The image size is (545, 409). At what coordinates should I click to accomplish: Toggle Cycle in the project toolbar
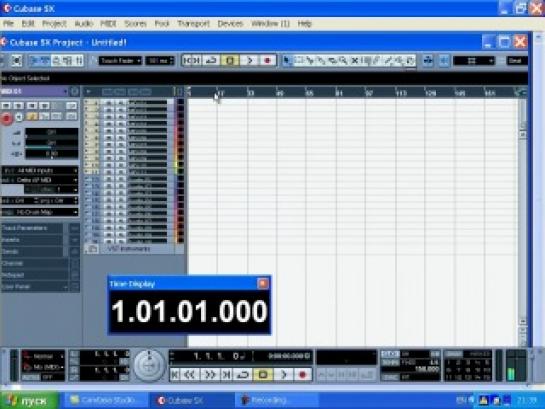211,60
